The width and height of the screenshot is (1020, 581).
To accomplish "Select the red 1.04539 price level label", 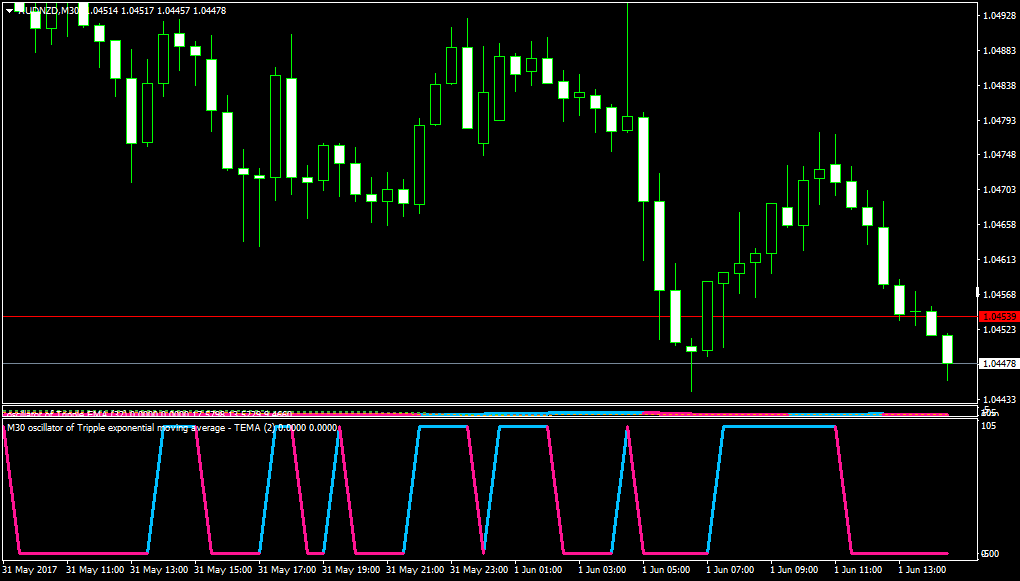I will coord(999,317).
